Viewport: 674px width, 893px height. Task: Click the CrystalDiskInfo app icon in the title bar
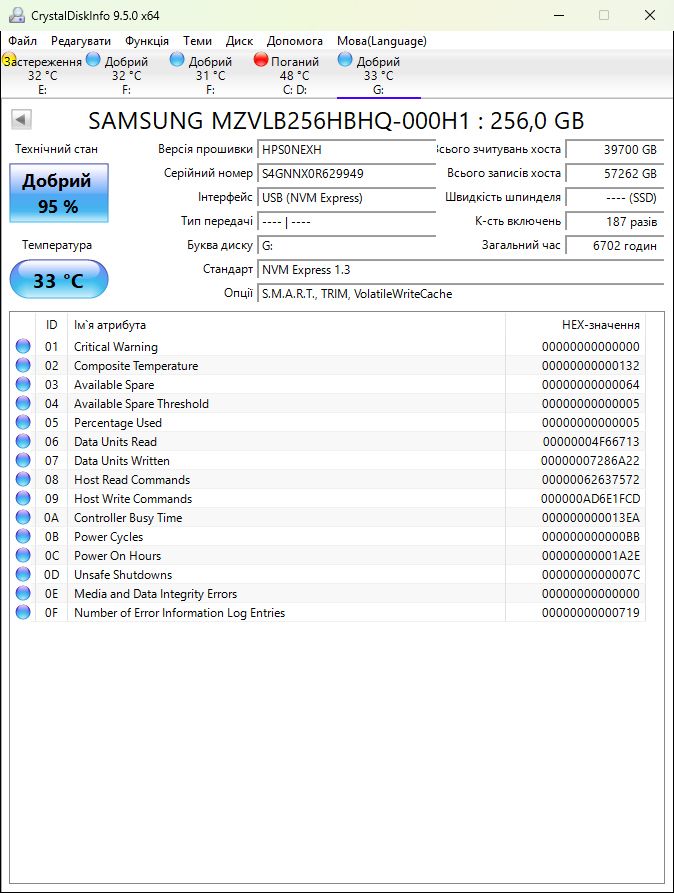(17, 15)
